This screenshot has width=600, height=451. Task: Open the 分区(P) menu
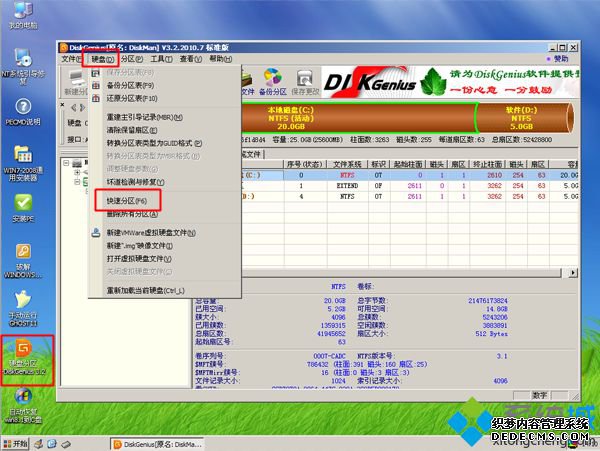[x=132, y=59]
